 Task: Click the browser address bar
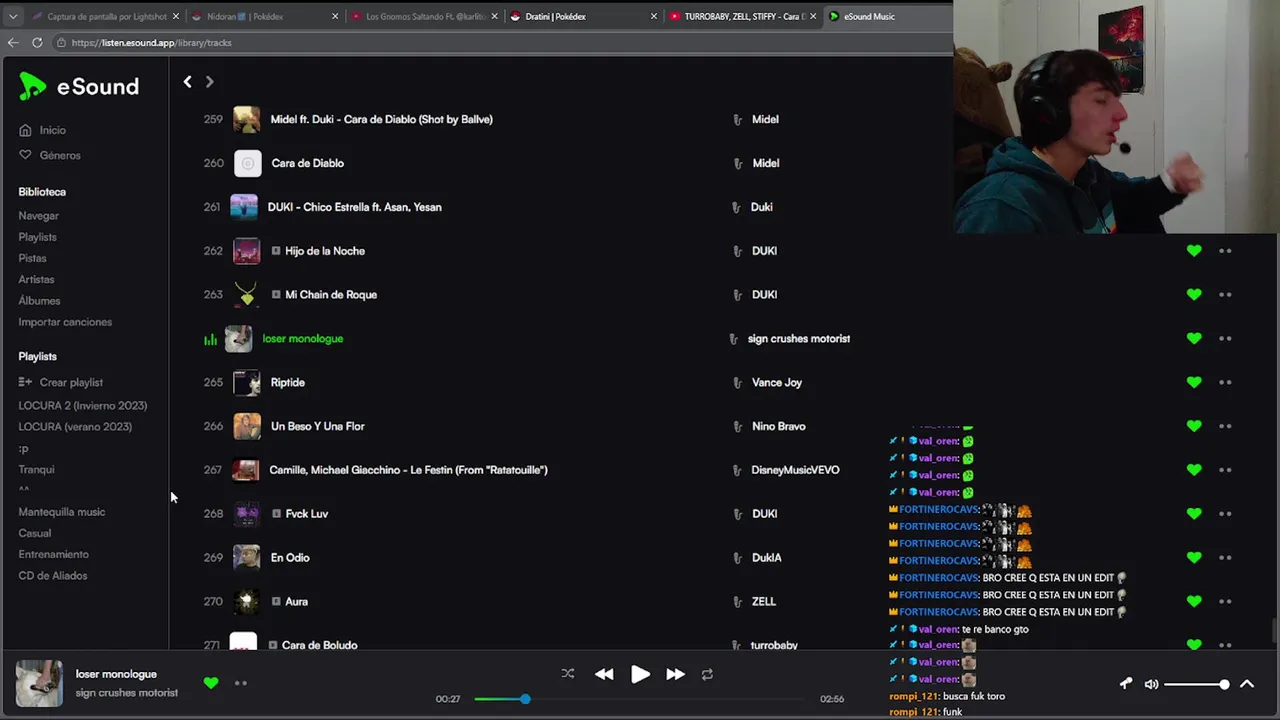500,43
